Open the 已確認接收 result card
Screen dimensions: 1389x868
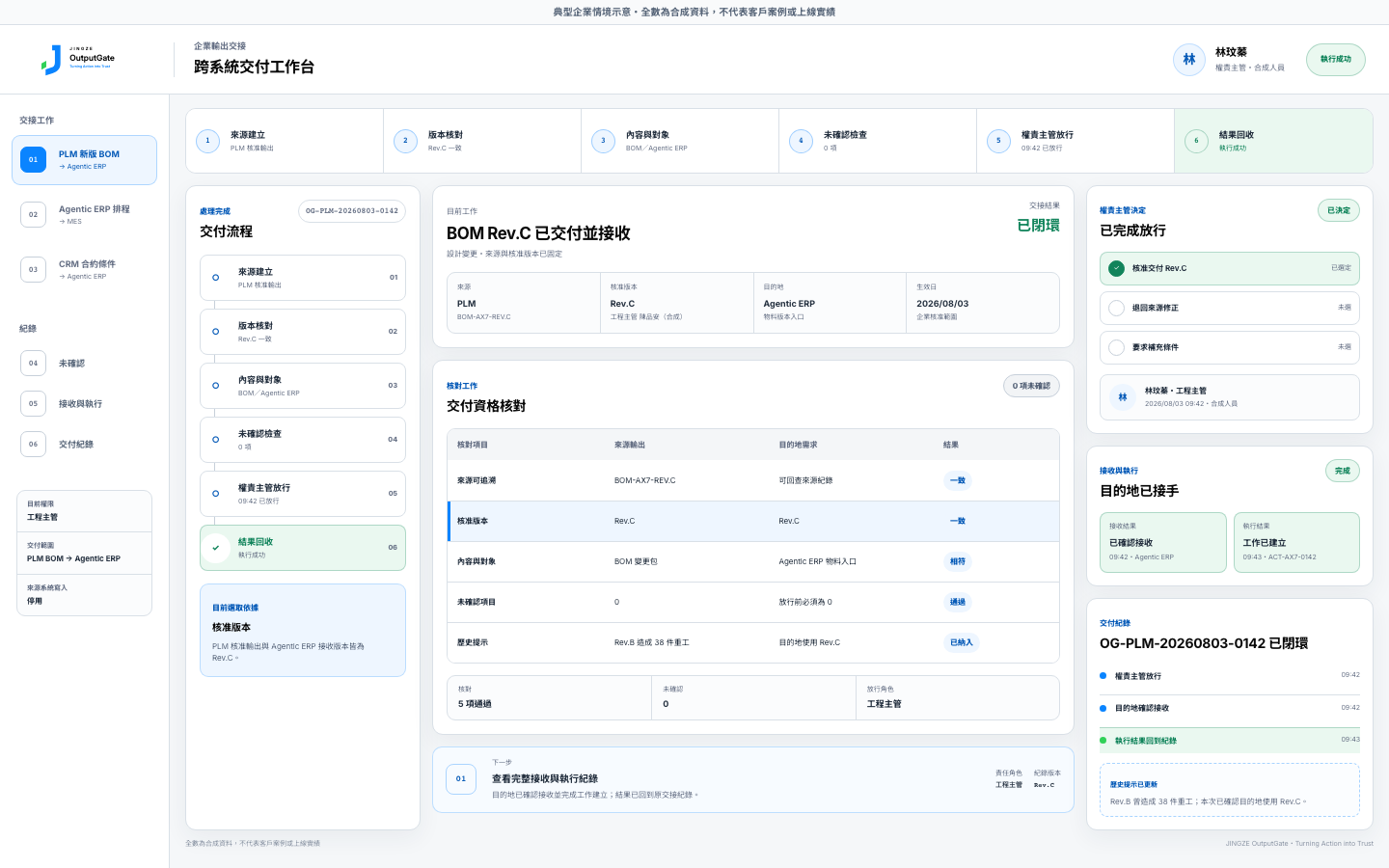coord(1163,543)
